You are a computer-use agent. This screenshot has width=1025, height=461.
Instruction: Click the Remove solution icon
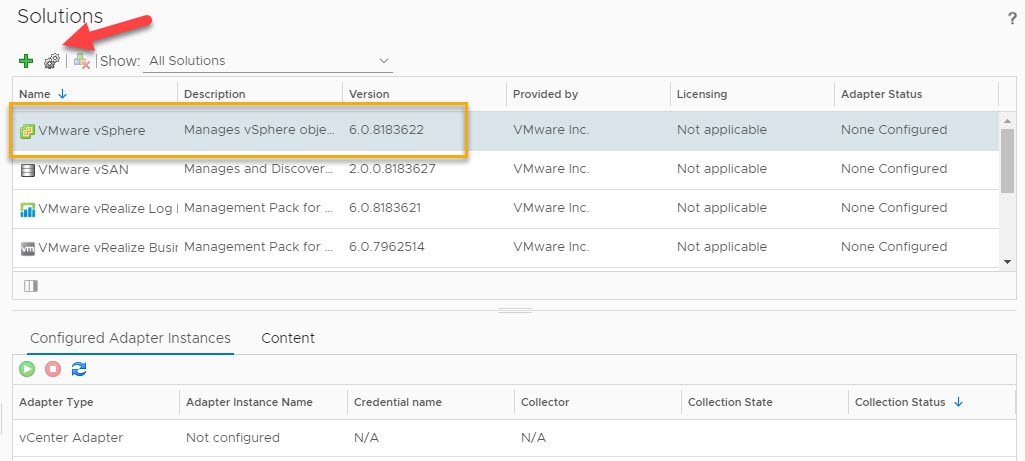point(82,61)
